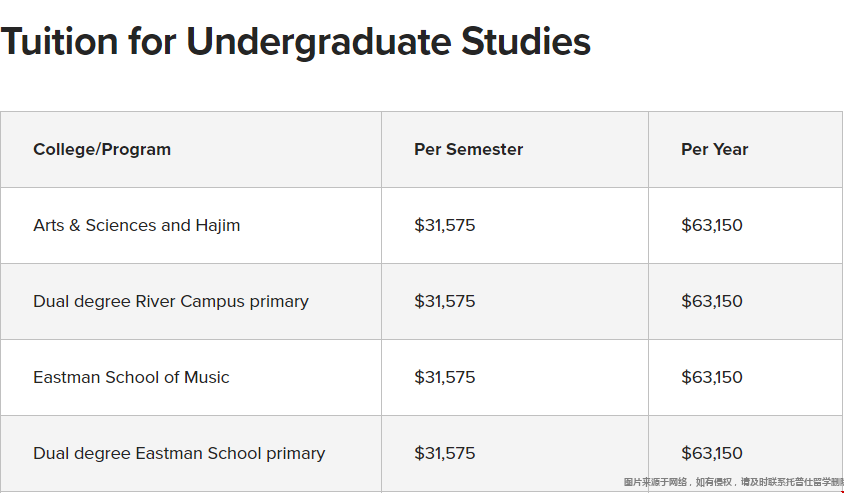
Task: Click River Campus primary per semester amount
Action: coord(445,301)
